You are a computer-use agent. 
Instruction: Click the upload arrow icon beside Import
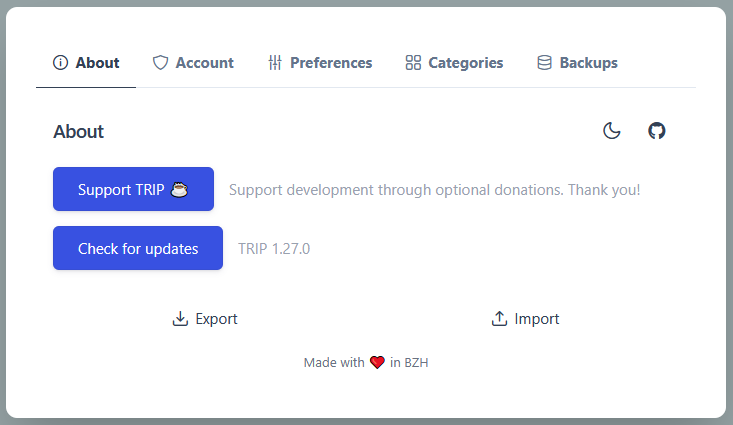click(500, 319)
